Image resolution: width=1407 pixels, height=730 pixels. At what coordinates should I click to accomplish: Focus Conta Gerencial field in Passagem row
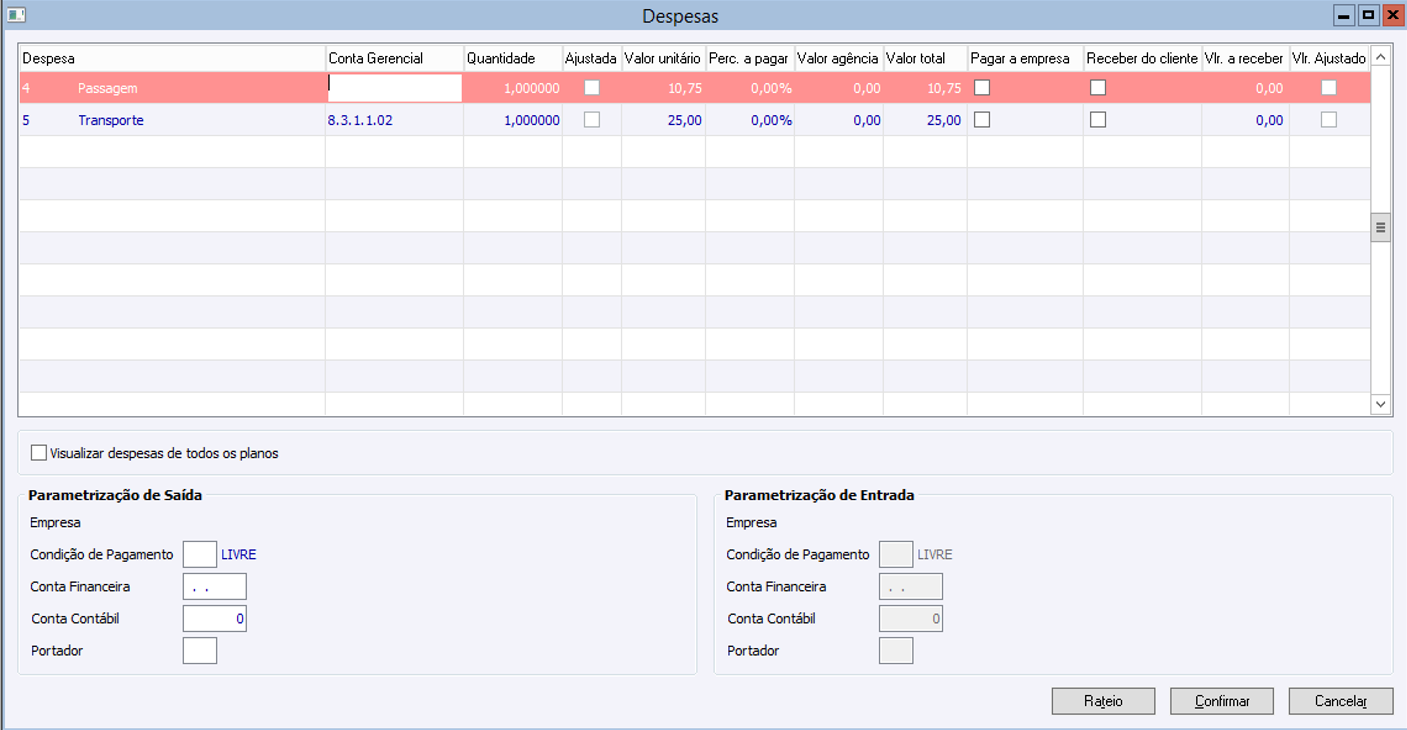[395, 88]
